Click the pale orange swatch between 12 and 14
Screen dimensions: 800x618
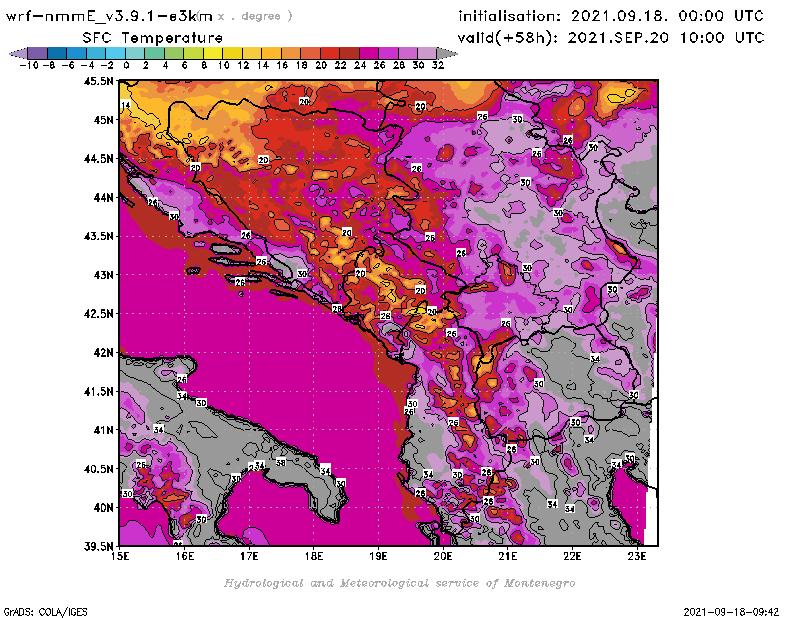pyautogui.click(x=252, y=53)
